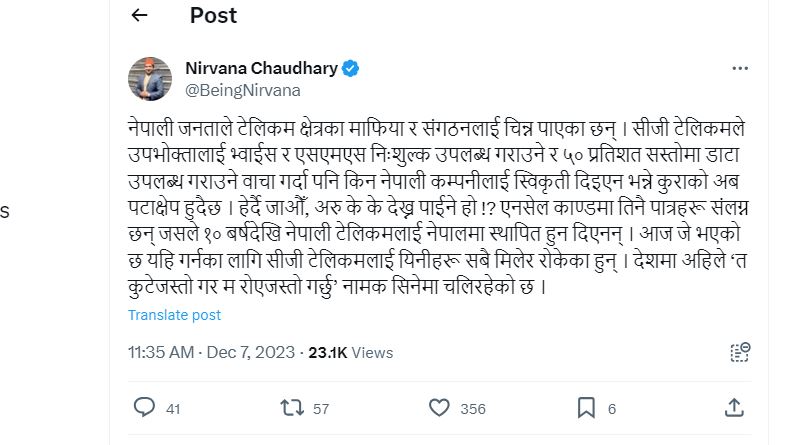Open the 11:35 AM · Dec 7, 2023 timestamp
The height and width of the screenshot is (445, 799).
(x=211, y=352)
